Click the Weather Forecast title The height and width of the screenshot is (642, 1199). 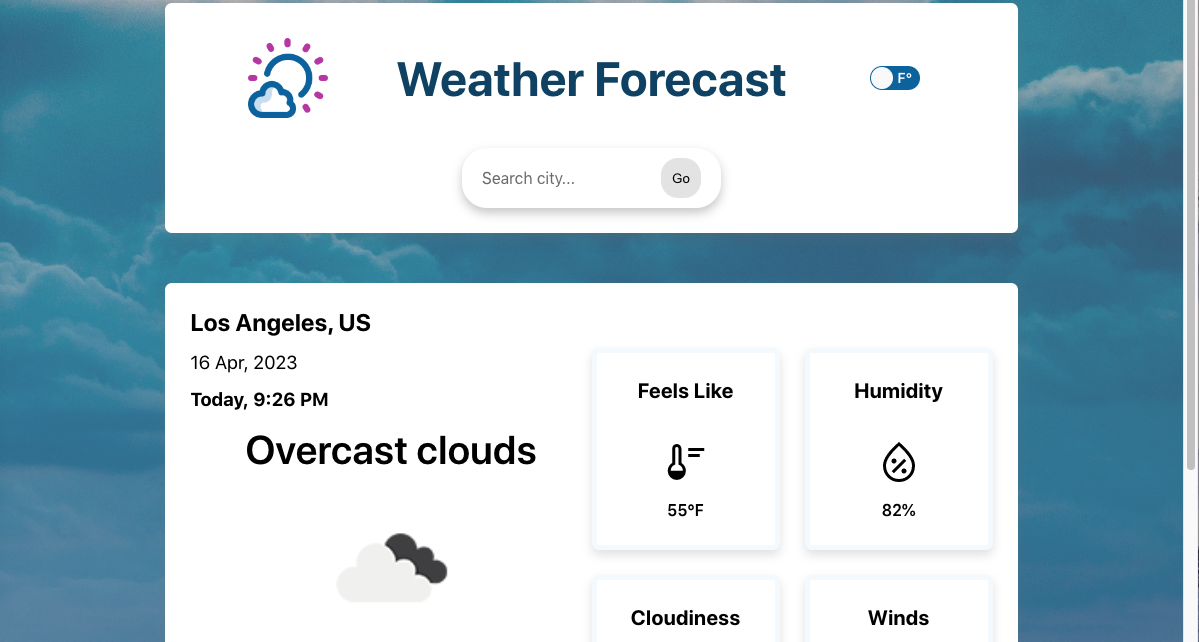[591, 79]
